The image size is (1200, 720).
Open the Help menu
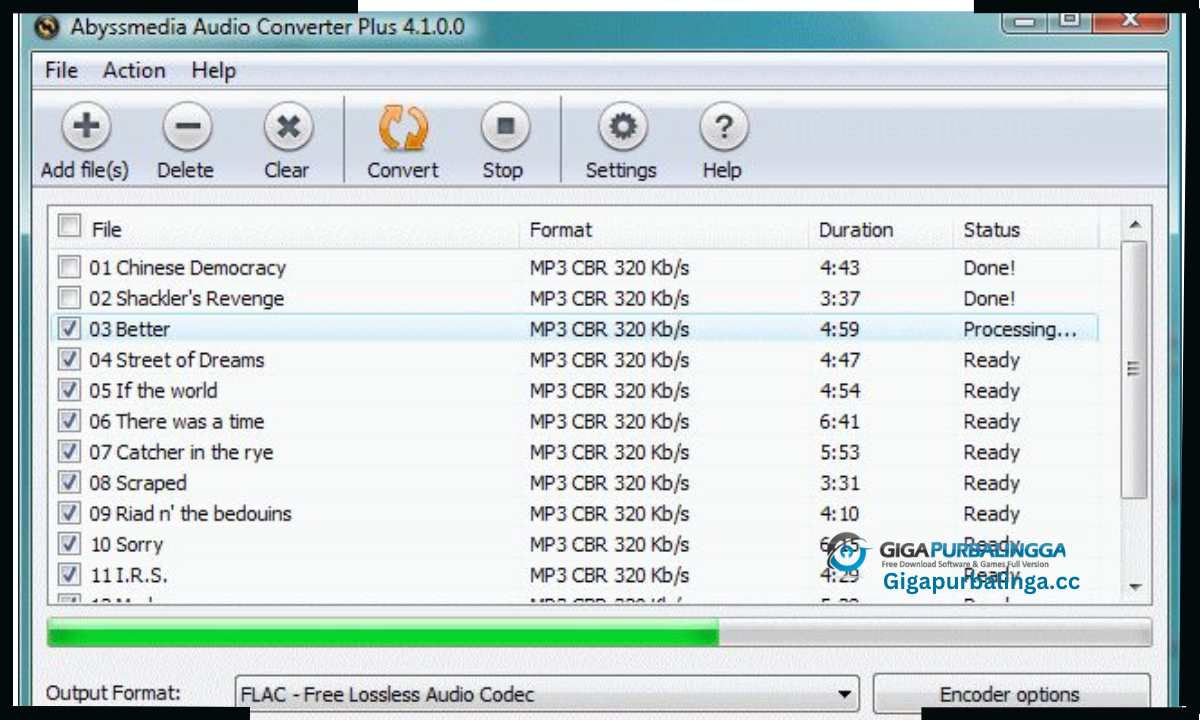[214, 70]
